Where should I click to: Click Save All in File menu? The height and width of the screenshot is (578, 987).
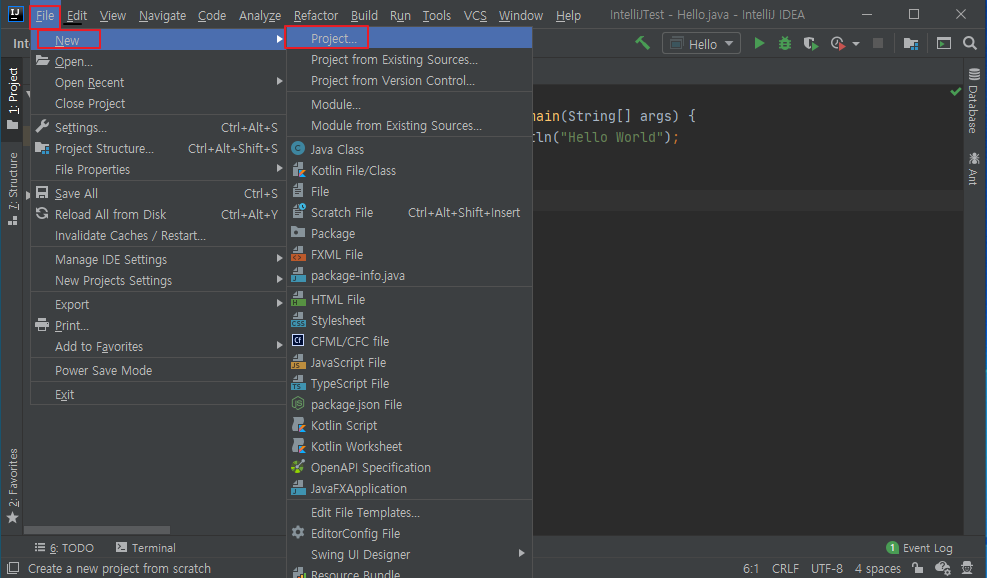(x=159, y=193)
